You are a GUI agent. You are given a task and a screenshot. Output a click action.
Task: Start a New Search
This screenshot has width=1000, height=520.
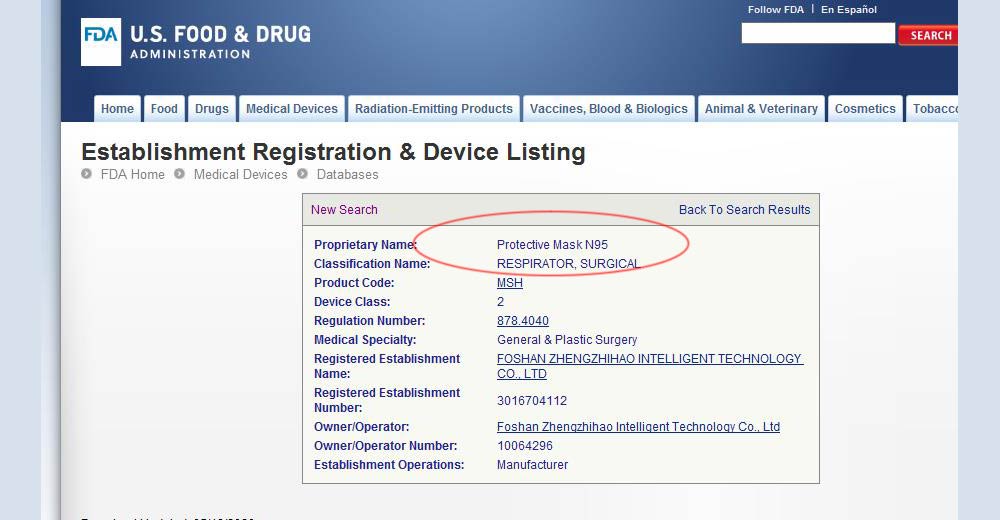point(344,210)
